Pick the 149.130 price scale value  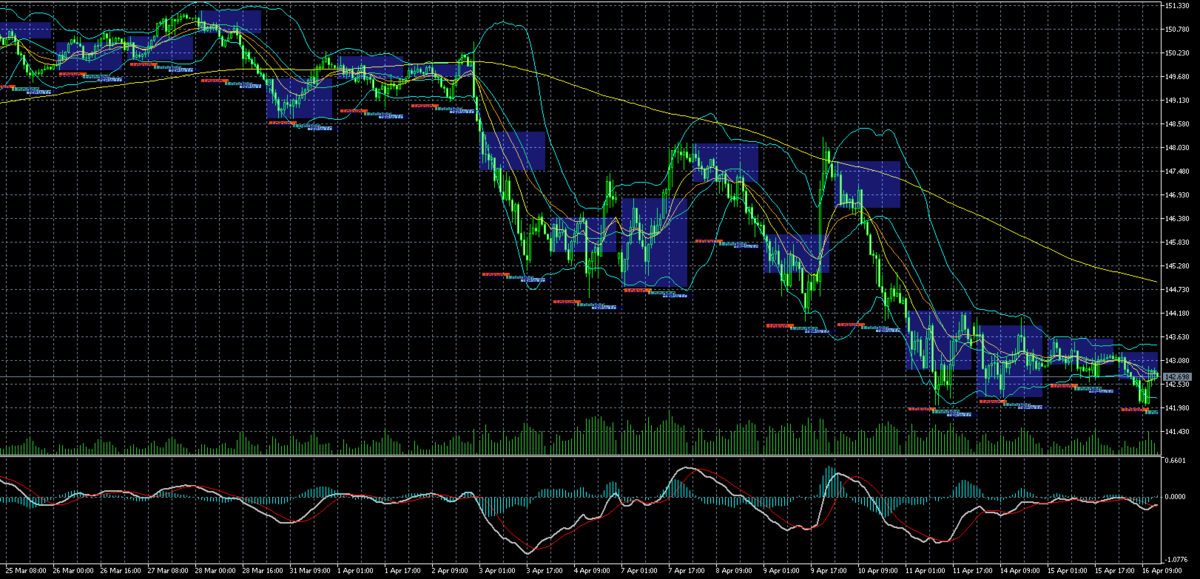point(1178,100)
